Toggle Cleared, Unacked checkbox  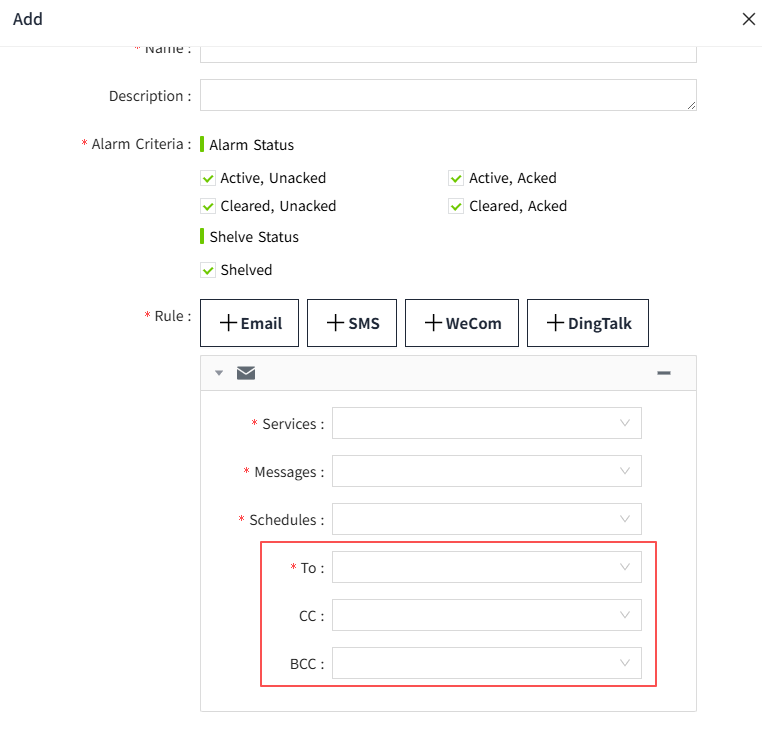pyautogui.click(x=208, y=206)
